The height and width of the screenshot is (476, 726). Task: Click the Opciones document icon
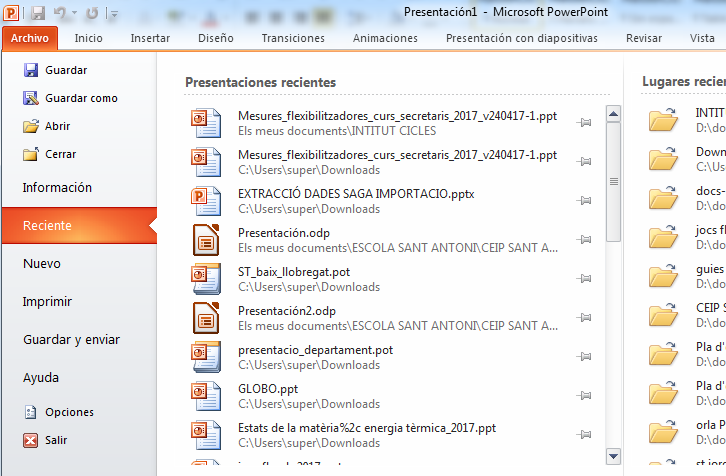pos(31,412)
